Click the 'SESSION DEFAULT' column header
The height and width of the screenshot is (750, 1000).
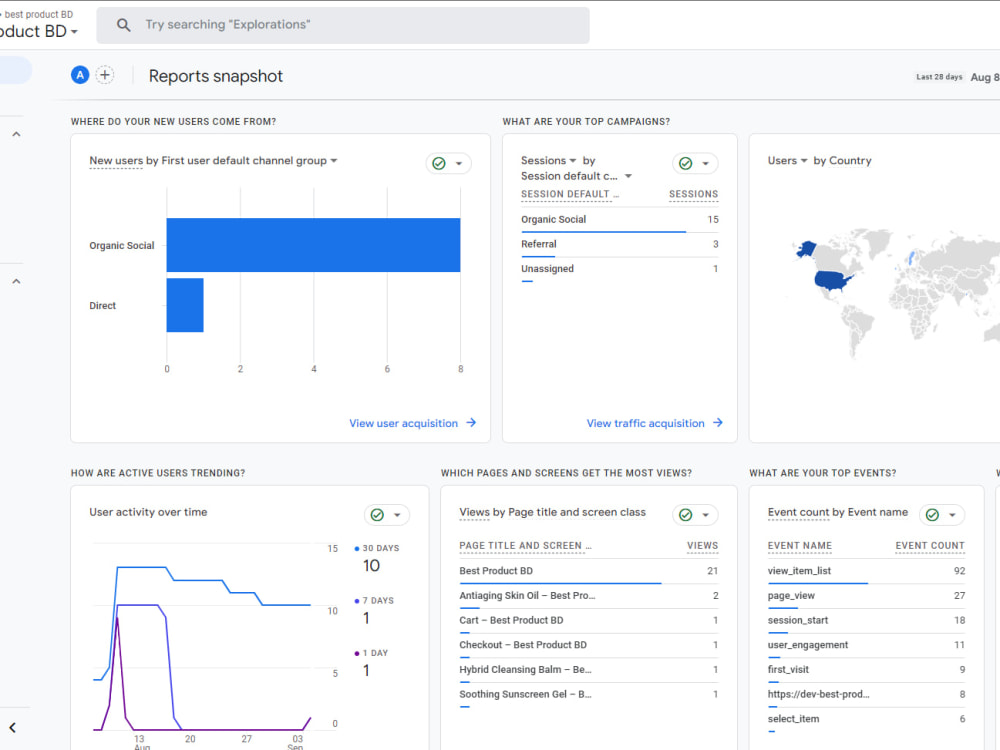point(570,195)
